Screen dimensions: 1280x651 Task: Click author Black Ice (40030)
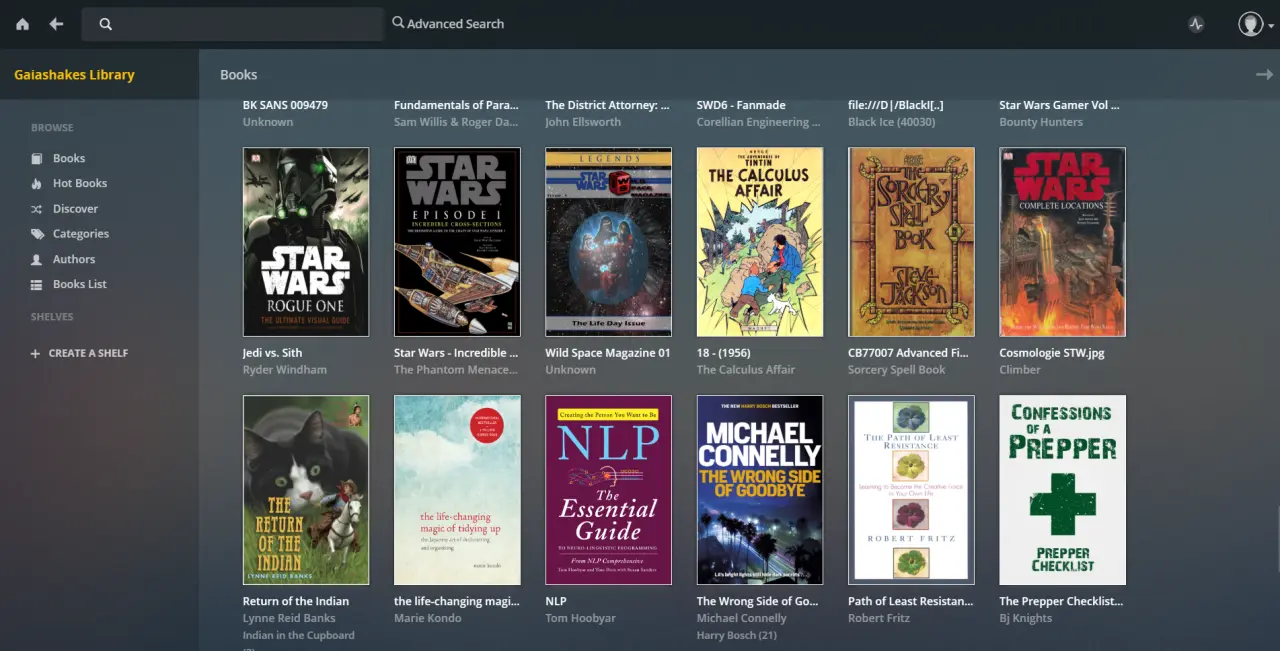[892, 122]
